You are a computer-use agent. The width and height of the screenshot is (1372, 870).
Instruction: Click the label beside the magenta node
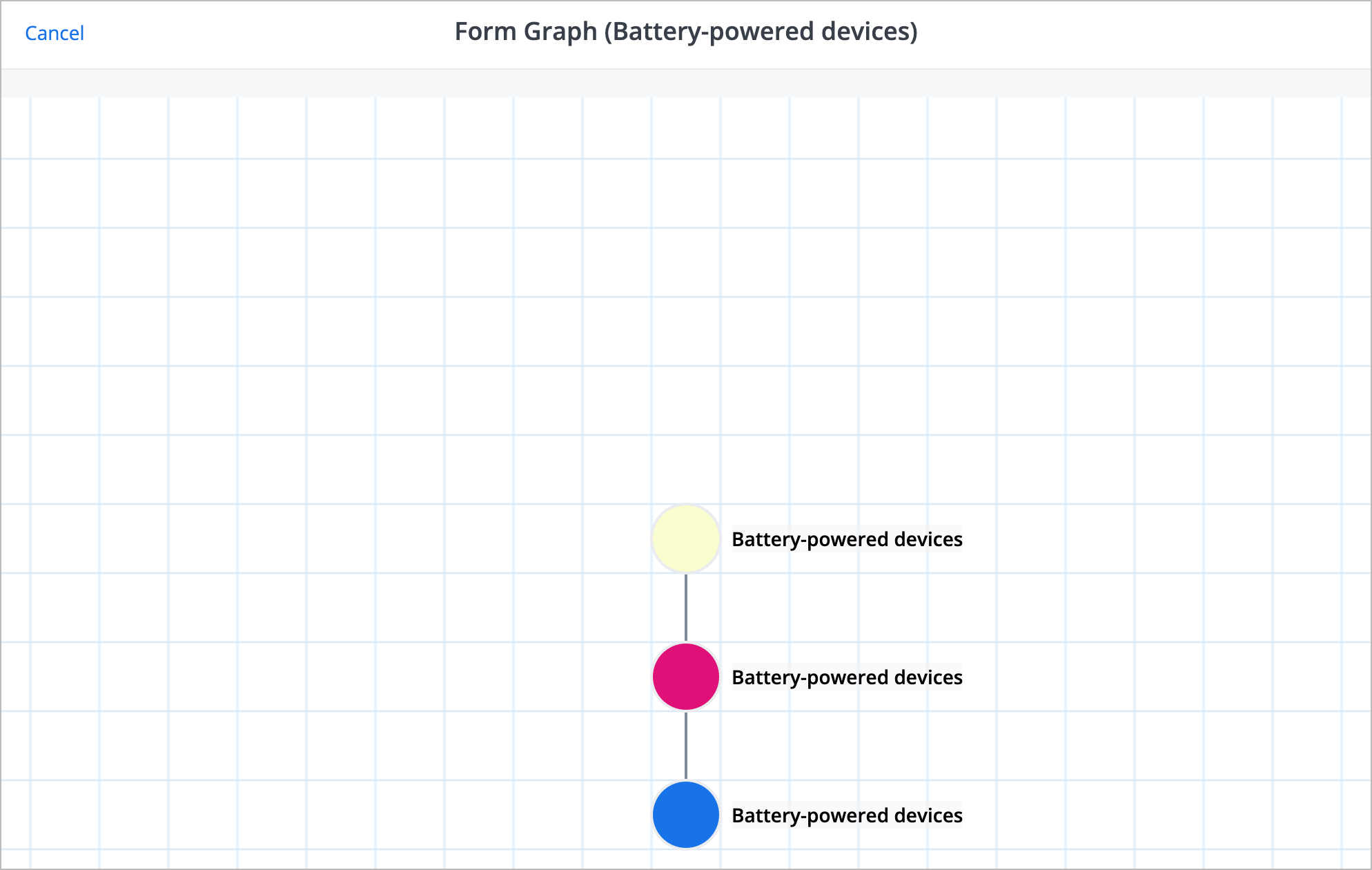coord(847,677)
